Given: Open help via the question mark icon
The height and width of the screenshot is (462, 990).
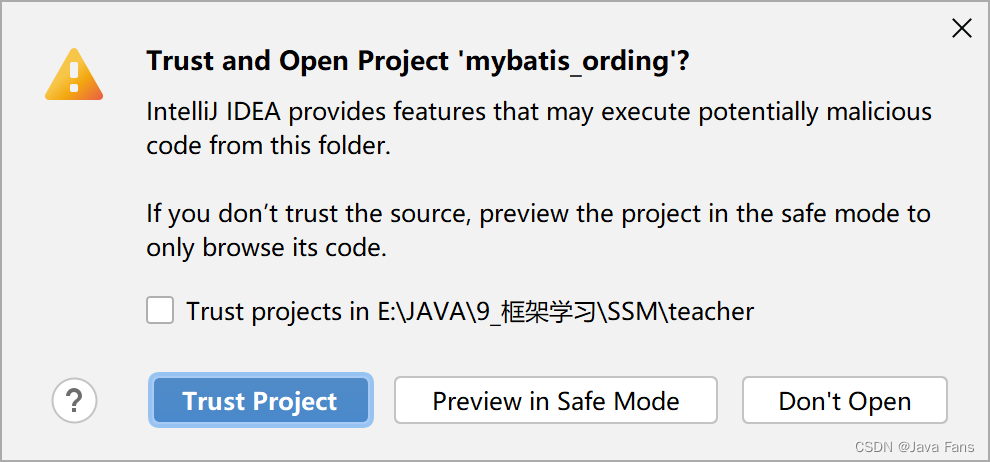Looking at the screenshot, I should (x=75, y=400).
